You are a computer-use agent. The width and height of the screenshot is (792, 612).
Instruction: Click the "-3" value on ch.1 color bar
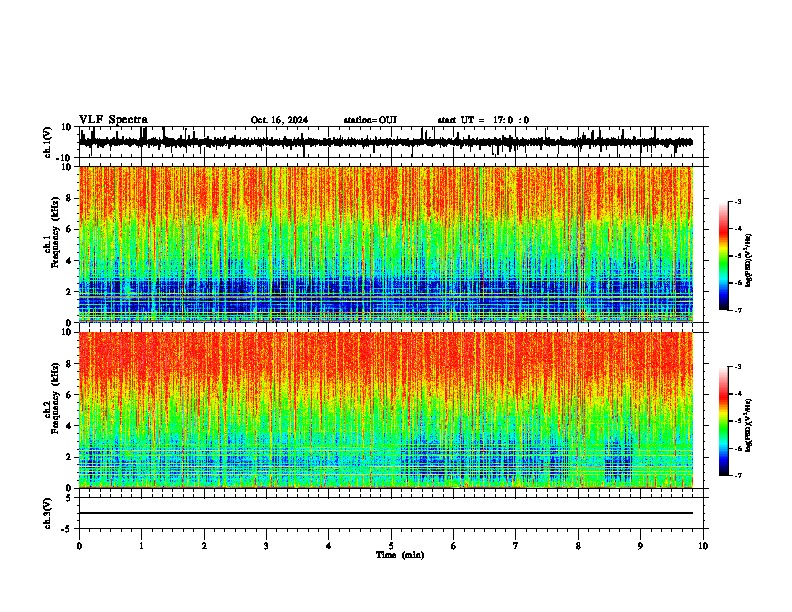(x=738, y=202)
